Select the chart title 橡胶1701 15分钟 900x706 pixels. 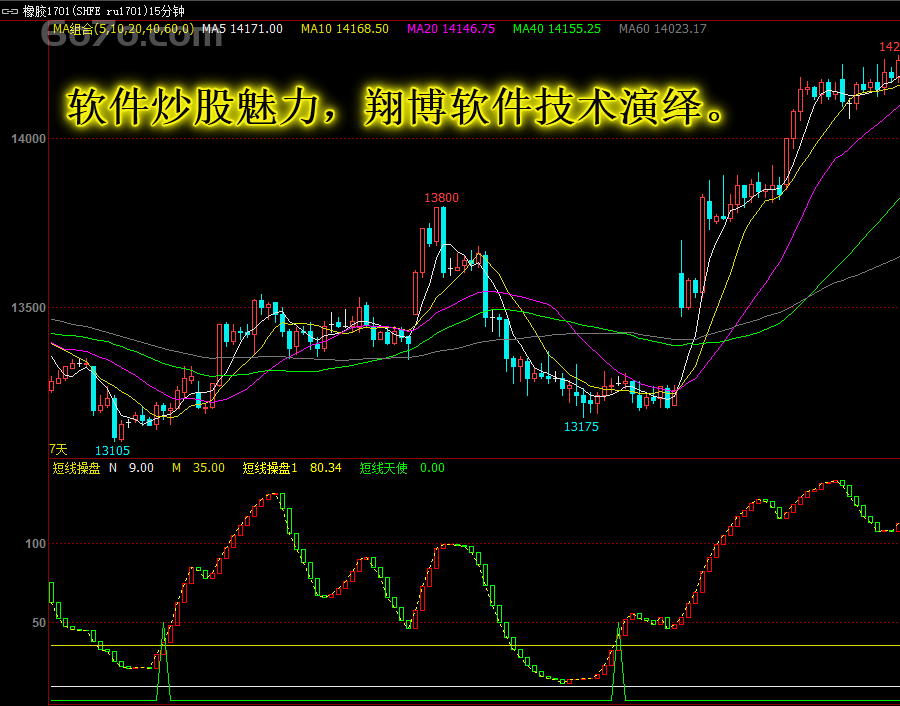click(x=103, y=11)
